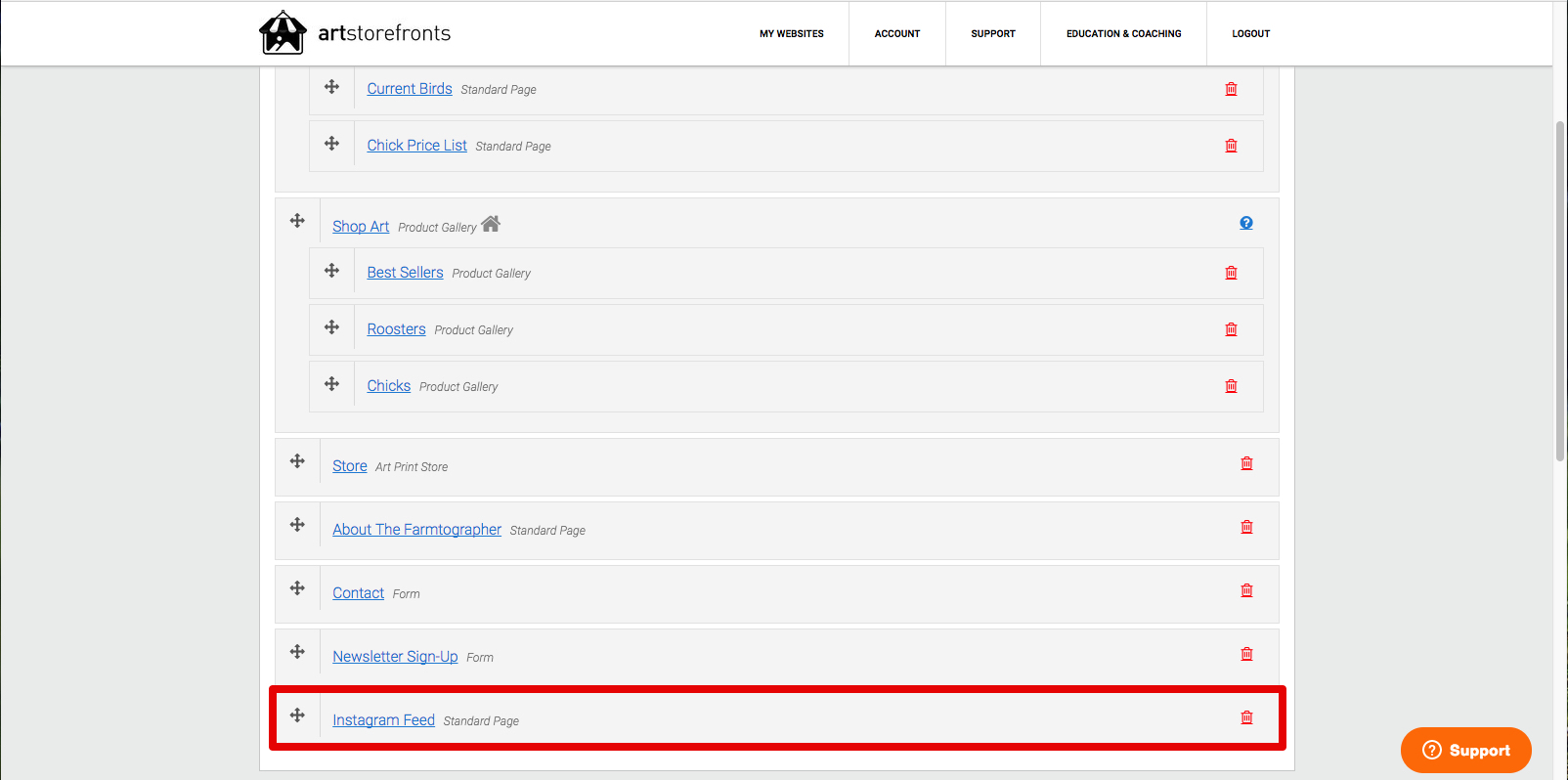Open Education & Coaching in the navigation
The height and width of the screenshot is (780, 1568).
point(1124,33)
